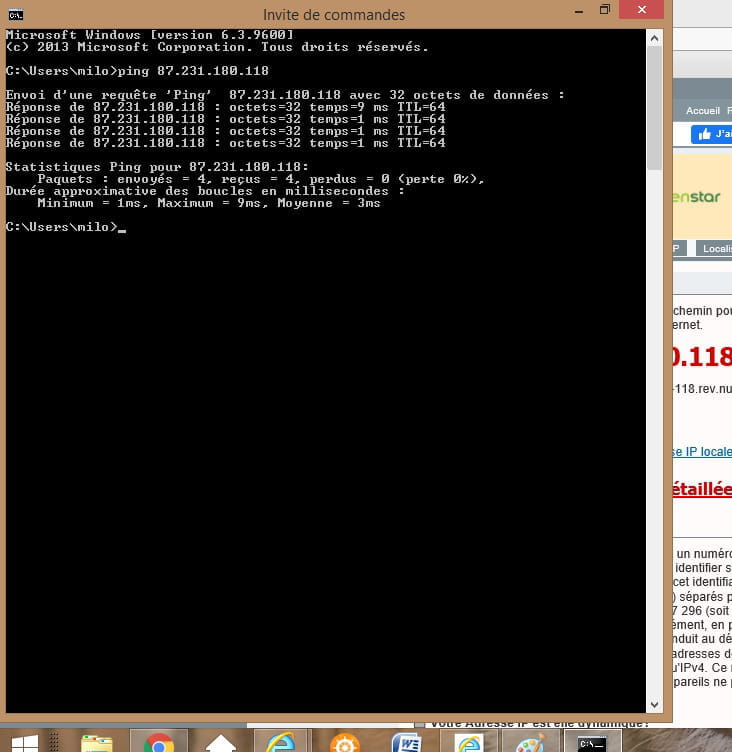Minimize the Invite de commandes window

(x=579, y=11)
